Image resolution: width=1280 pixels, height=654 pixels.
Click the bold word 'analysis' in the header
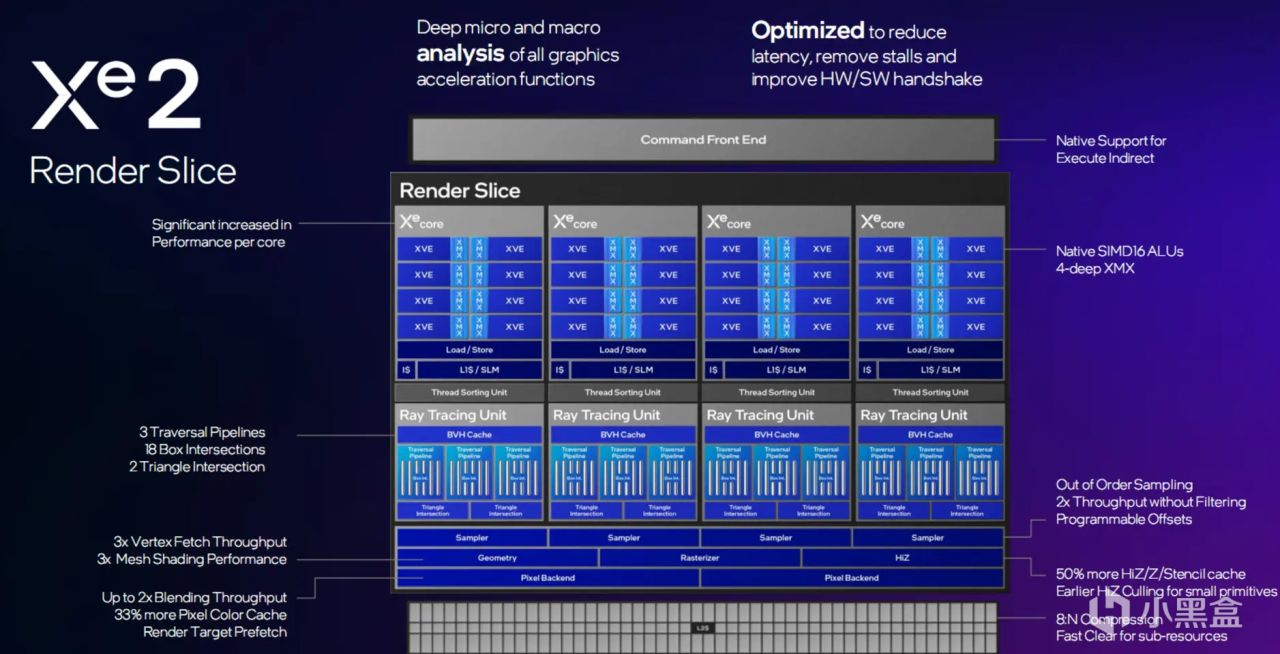[460, 54]
